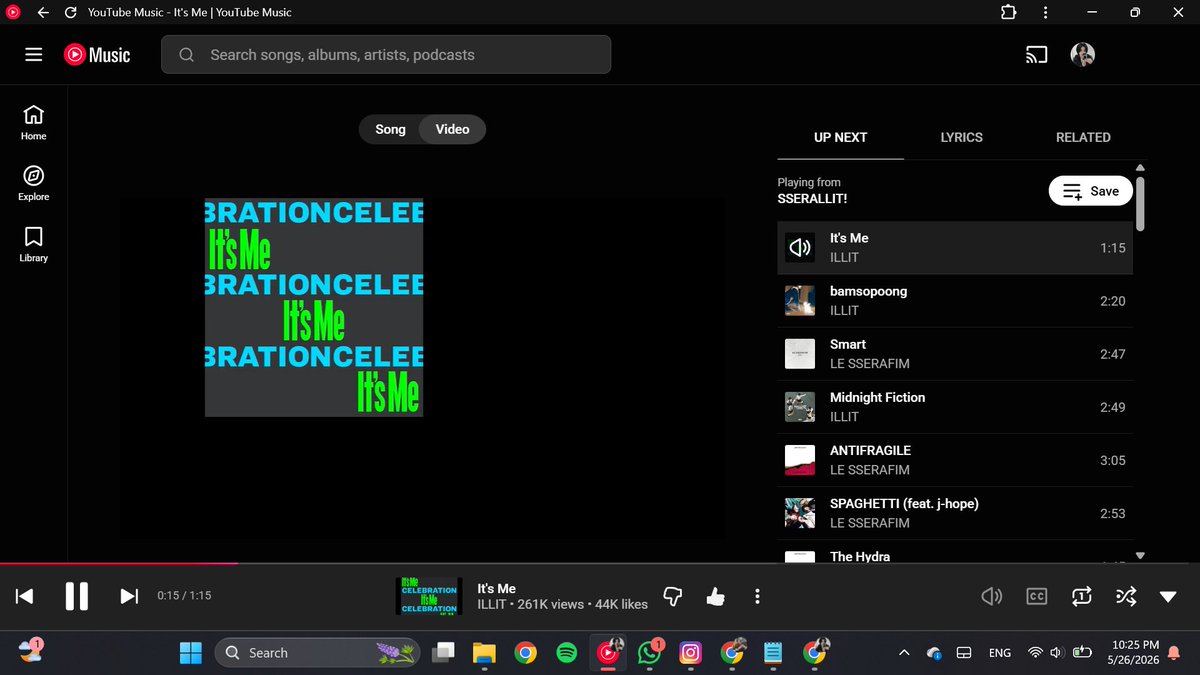Image resolution: width=1200 pixels, height=675 pixels.
Task: Play The Hydra from the queue
Action: click(955, 554)
